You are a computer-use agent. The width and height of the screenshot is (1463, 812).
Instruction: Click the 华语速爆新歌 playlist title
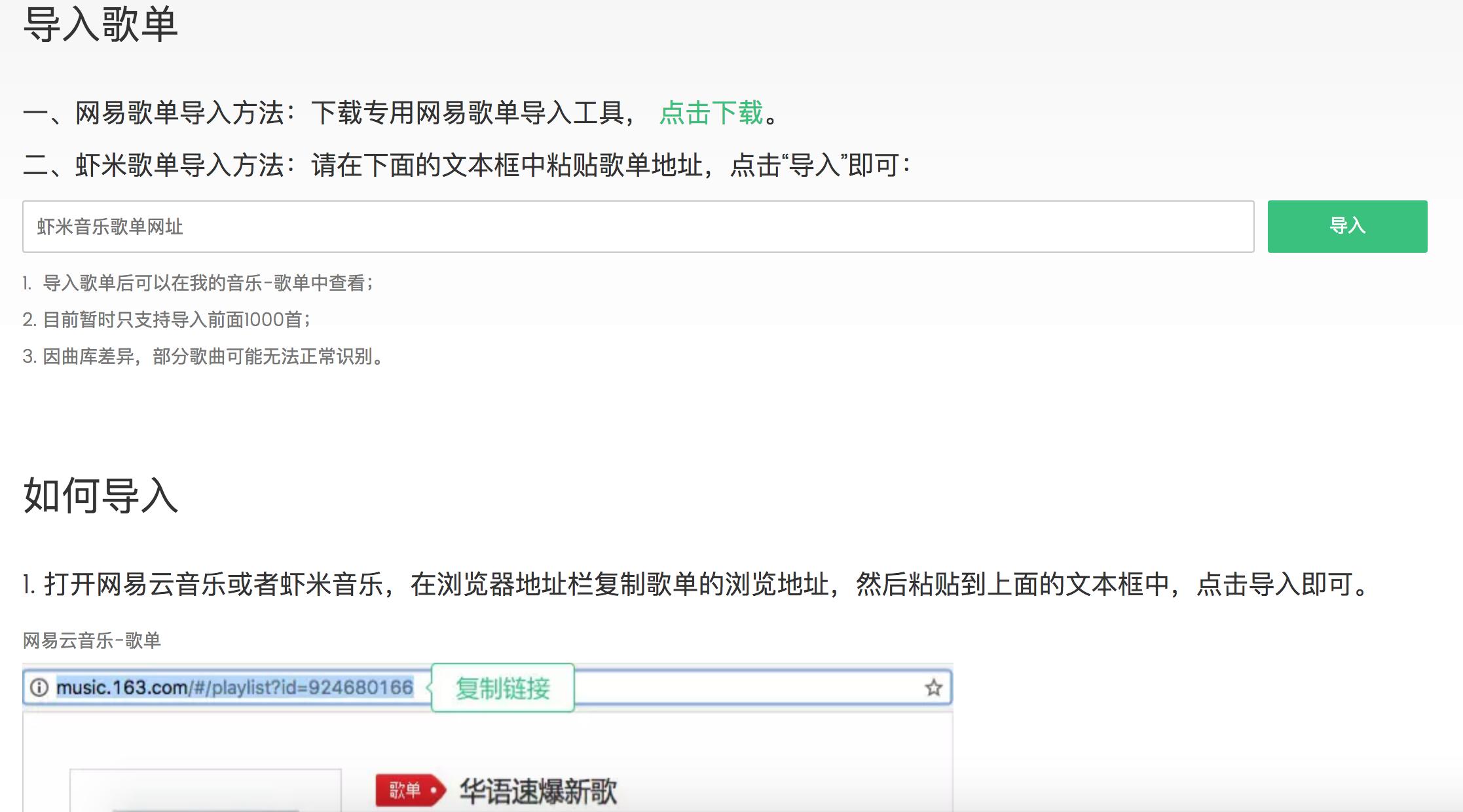538,791
